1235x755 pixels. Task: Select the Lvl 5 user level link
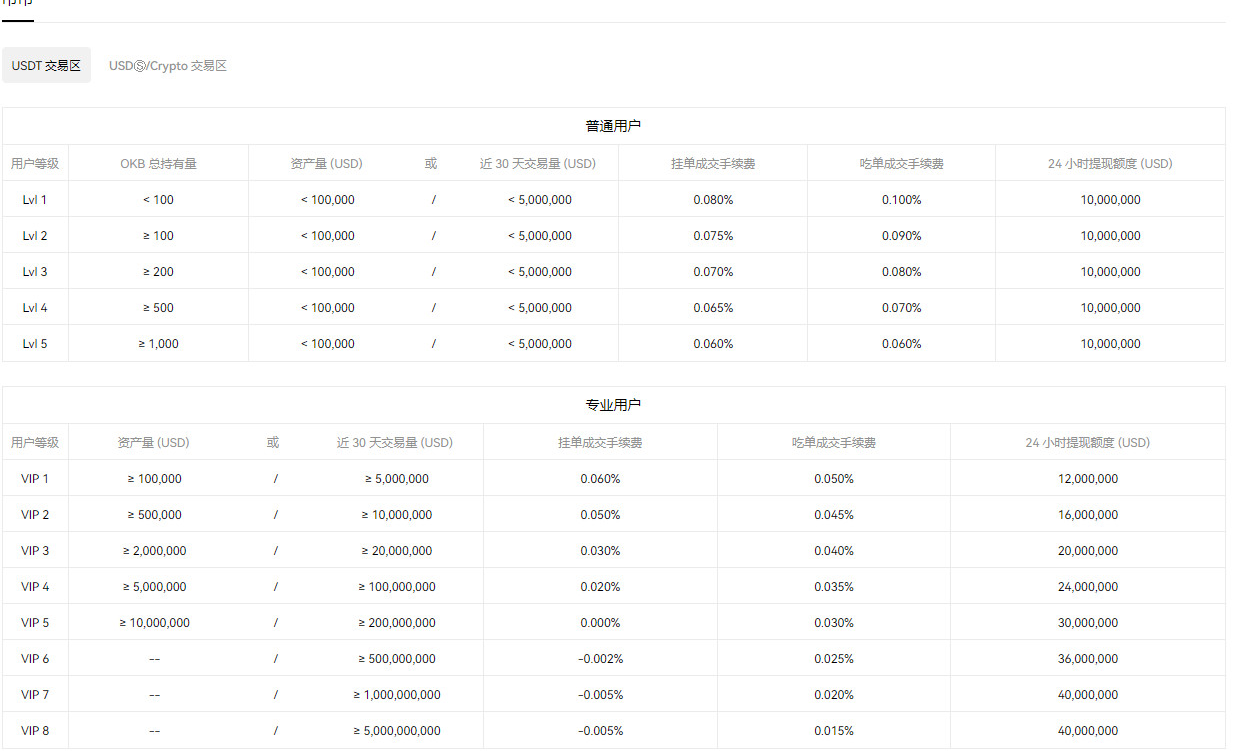(x=35, y=343)
